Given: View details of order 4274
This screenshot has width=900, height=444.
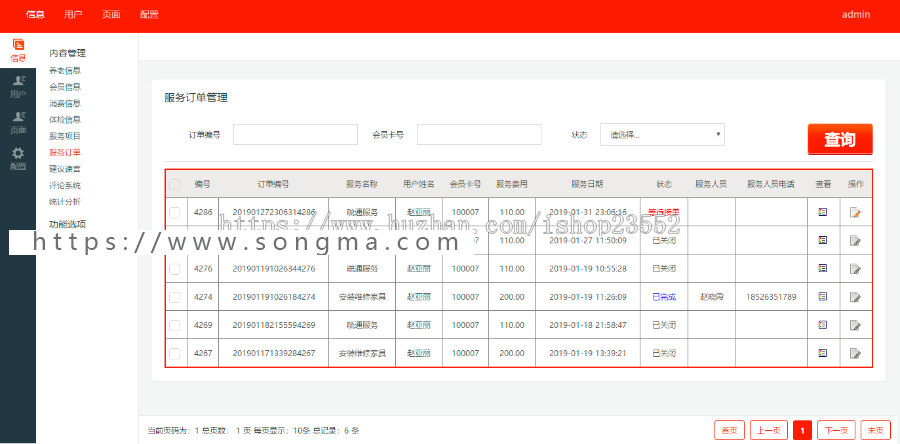Looking at the screenshot, I should pyautogui.click(x=823, y=297).
